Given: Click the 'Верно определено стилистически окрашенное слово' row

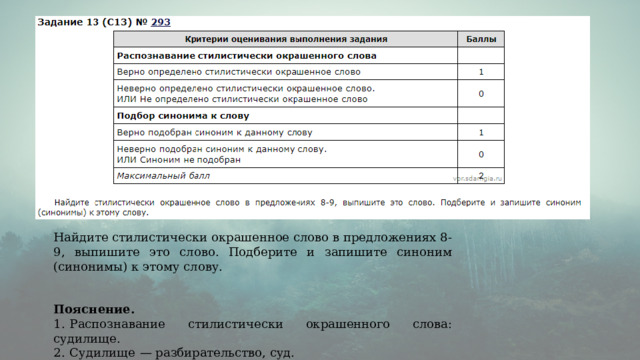Looking at the screenshot, I should 309,72.
